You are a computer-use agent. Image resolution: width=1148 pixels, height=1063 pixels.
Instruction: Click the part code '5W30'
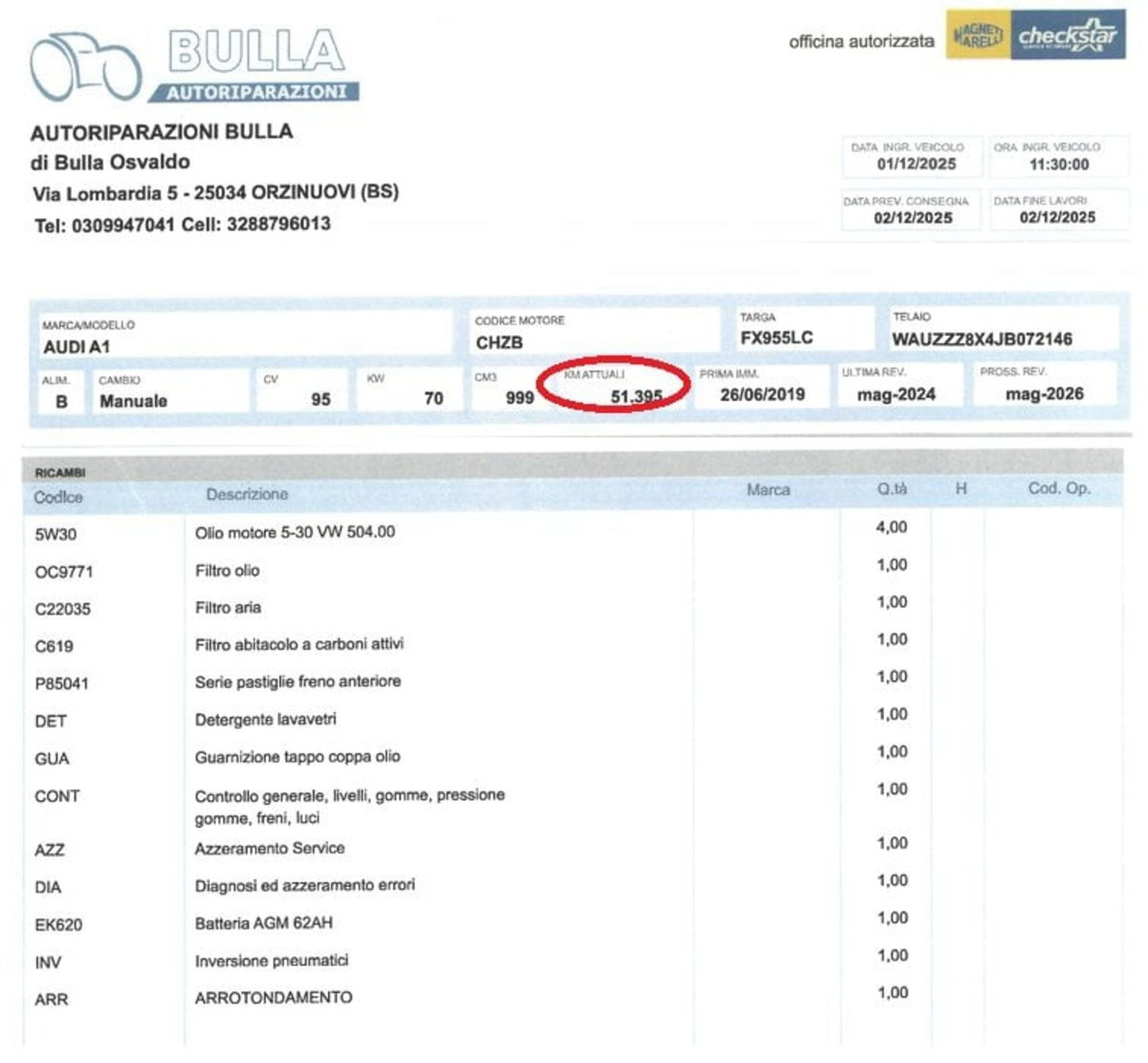55,535
